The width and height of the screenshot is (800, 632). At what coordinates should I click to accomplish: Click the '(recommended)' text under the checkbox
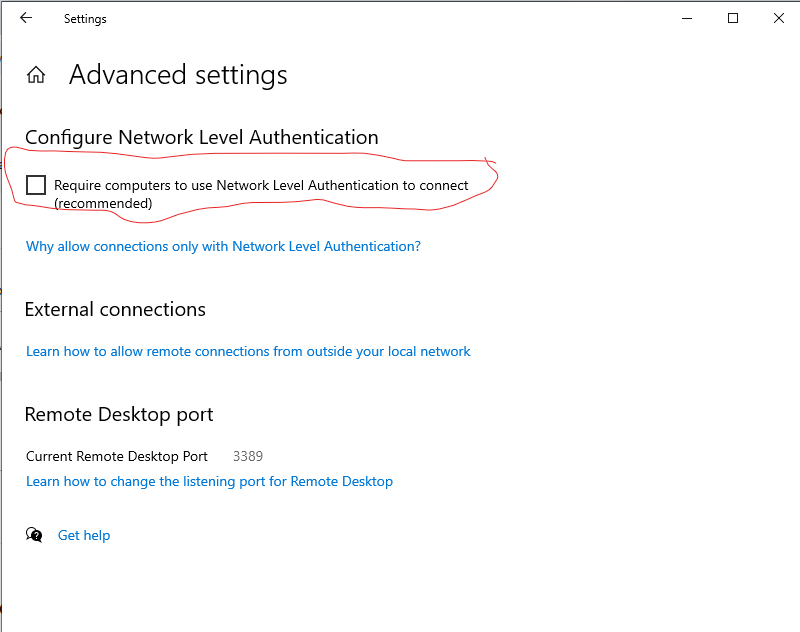pyautogui.click(x=103, y=204)
